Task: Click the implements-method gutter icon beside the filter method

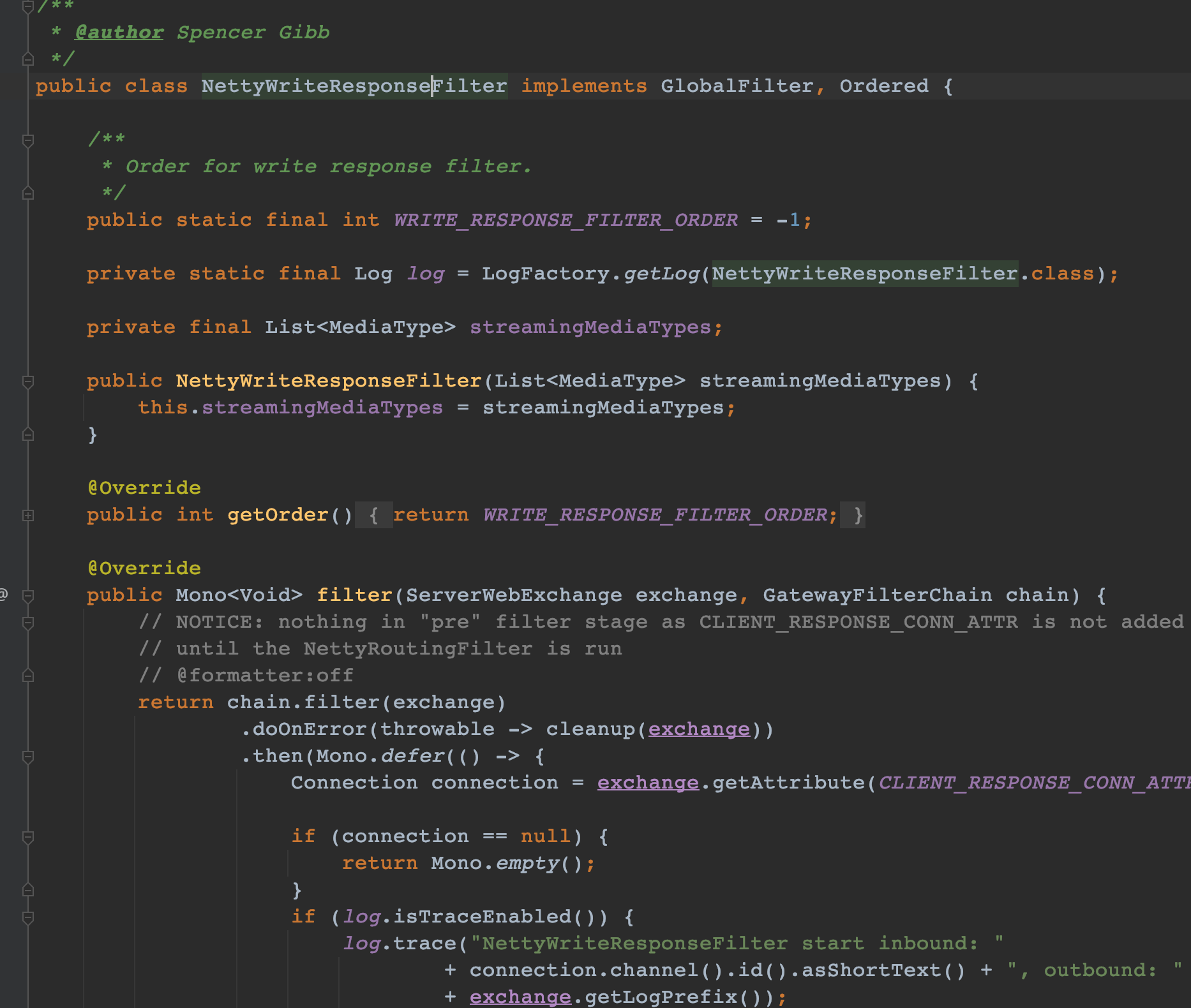Action: click(x=4, y=595)
